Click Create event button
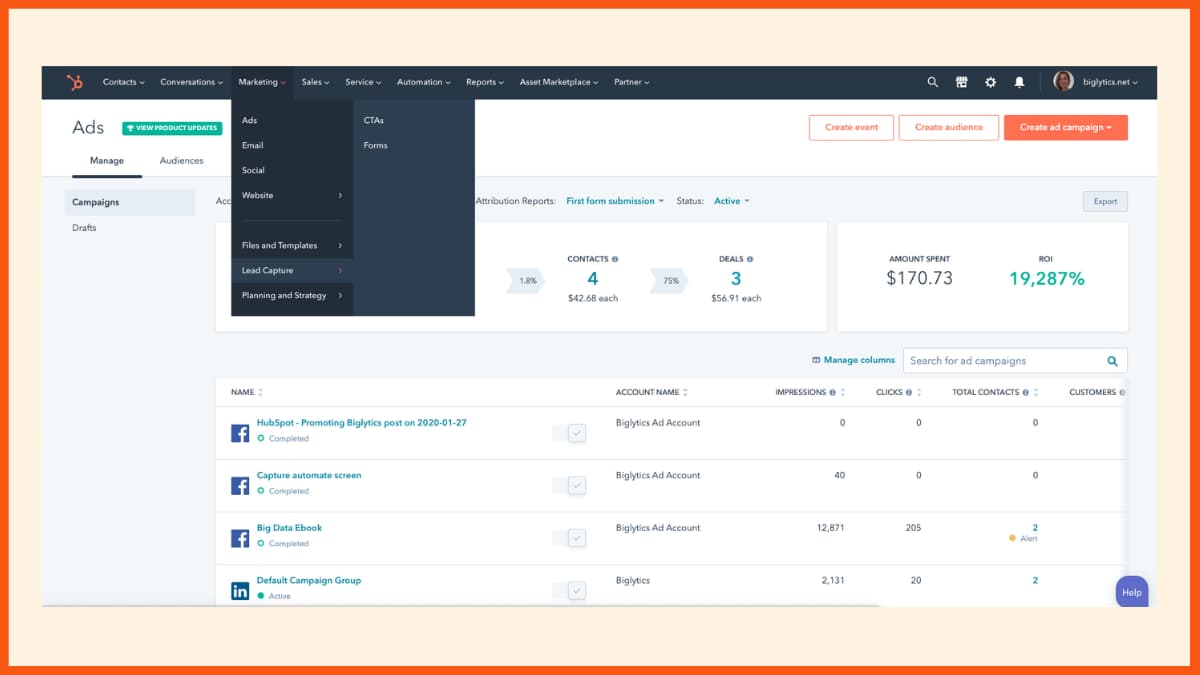Screen dimensions: 1200x675 851,127
